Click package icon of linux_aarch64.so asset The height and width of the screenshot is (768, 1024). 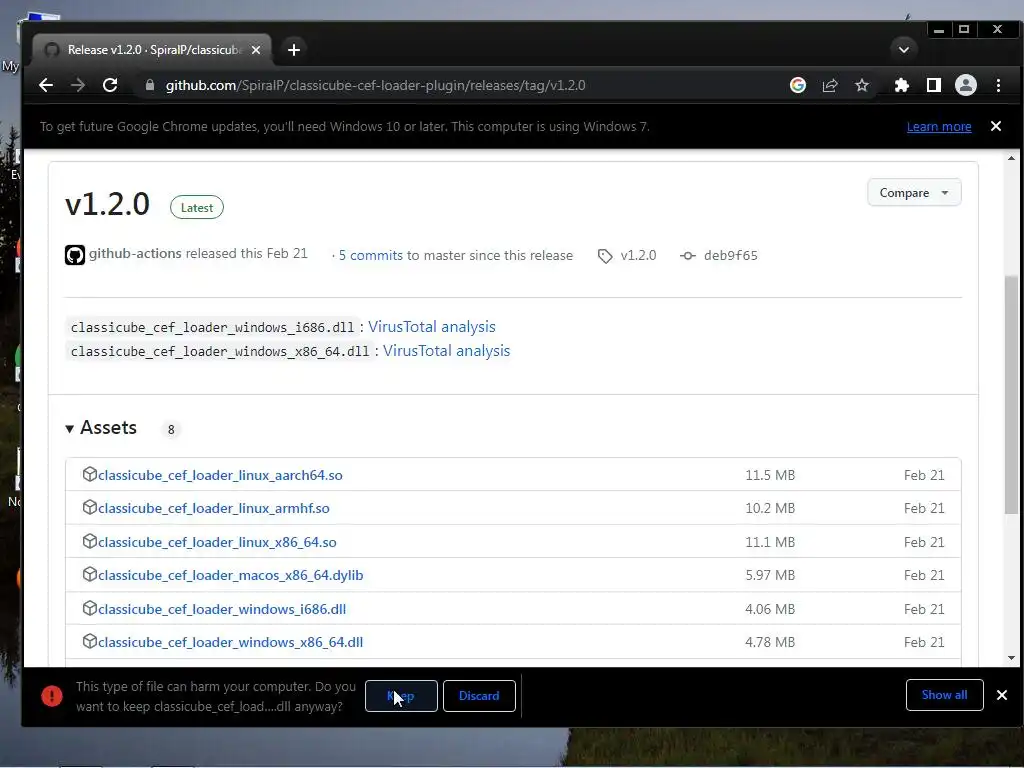[x=90, y=474]
